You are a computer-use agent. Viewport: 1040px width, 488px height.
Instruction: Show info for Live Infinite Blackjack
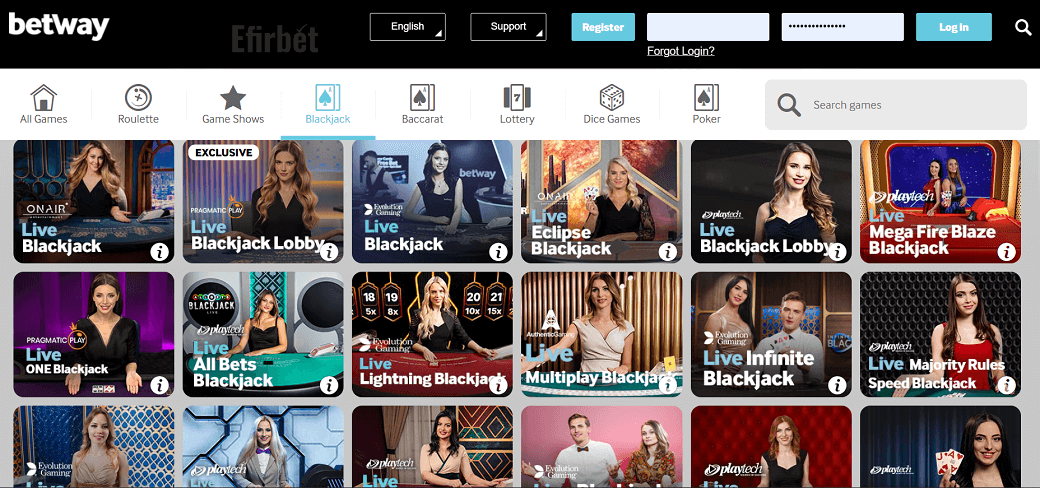pyautogui.click(x=837, y=385)
